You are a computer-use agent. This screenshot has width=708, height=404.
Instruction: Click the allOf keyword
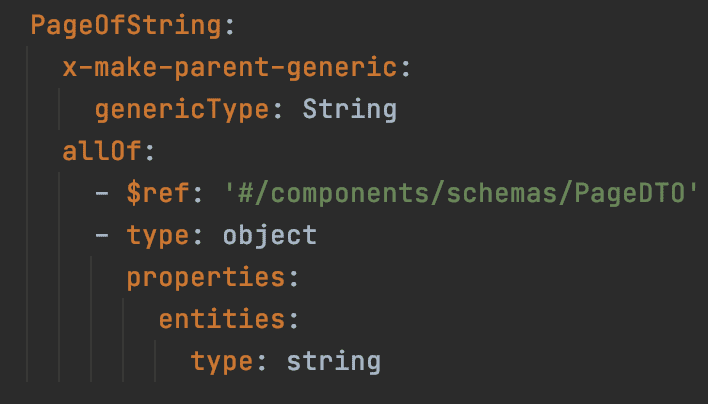tap(102, 151)
